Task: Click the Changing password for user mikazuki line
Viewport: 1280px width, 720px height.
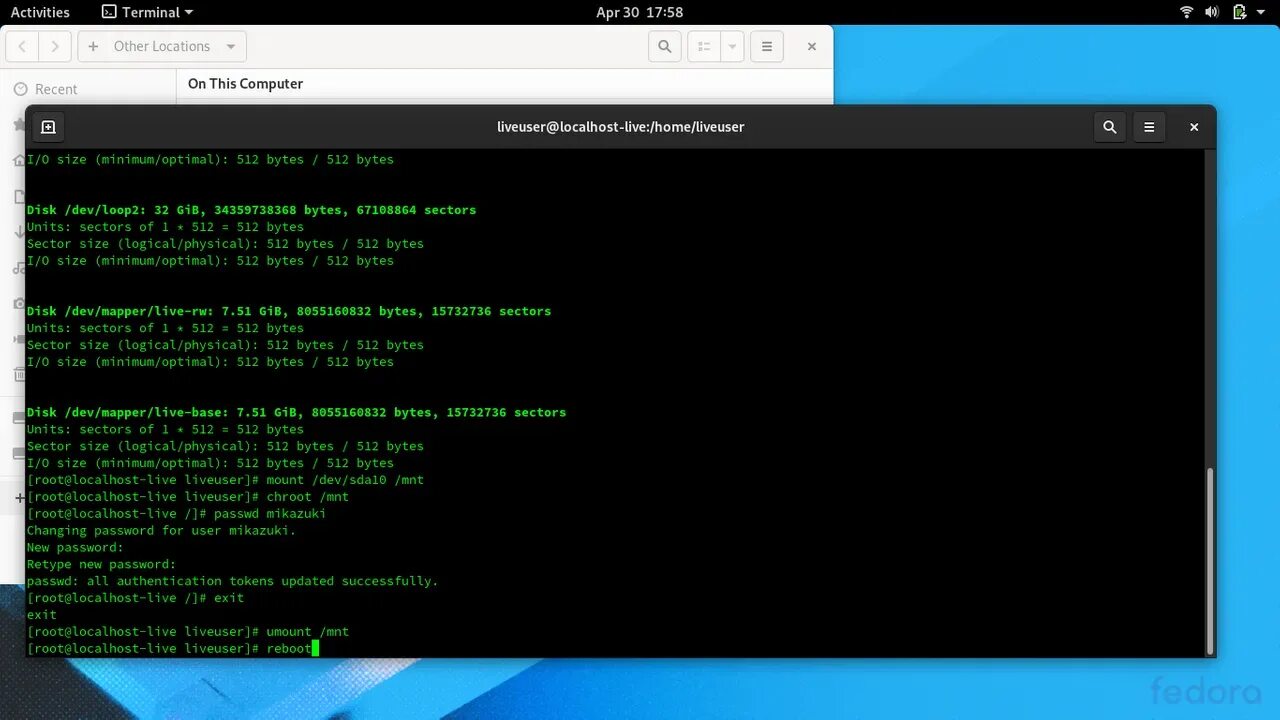Action: click(161, 531)
